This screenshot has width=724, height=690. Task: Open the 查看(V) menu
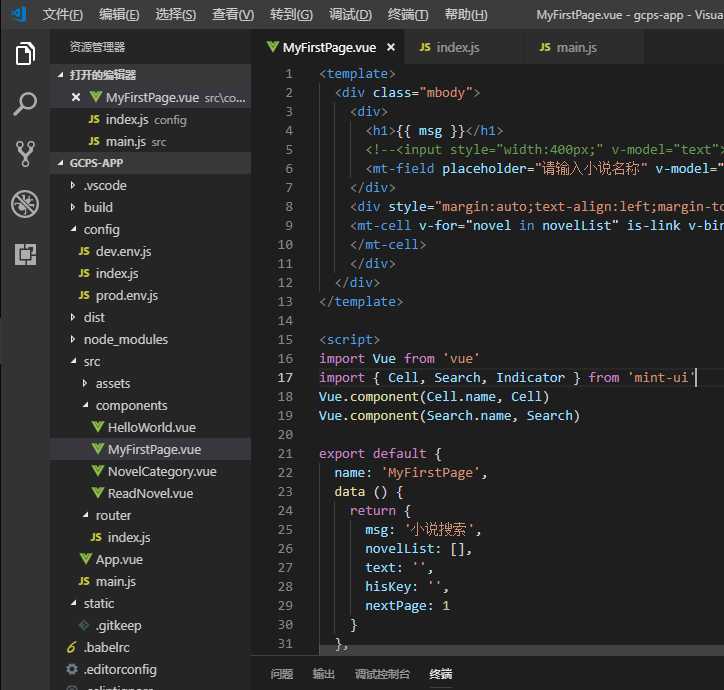point(233,15)
